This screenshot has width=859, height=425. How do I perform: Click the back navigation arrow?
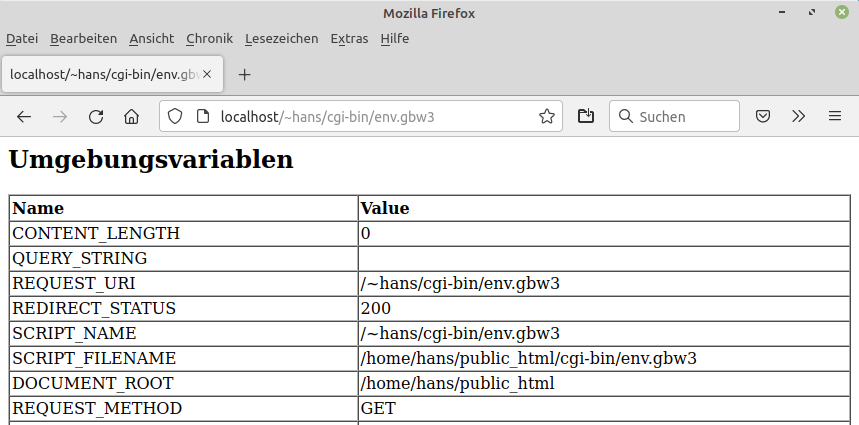(24, 116)
